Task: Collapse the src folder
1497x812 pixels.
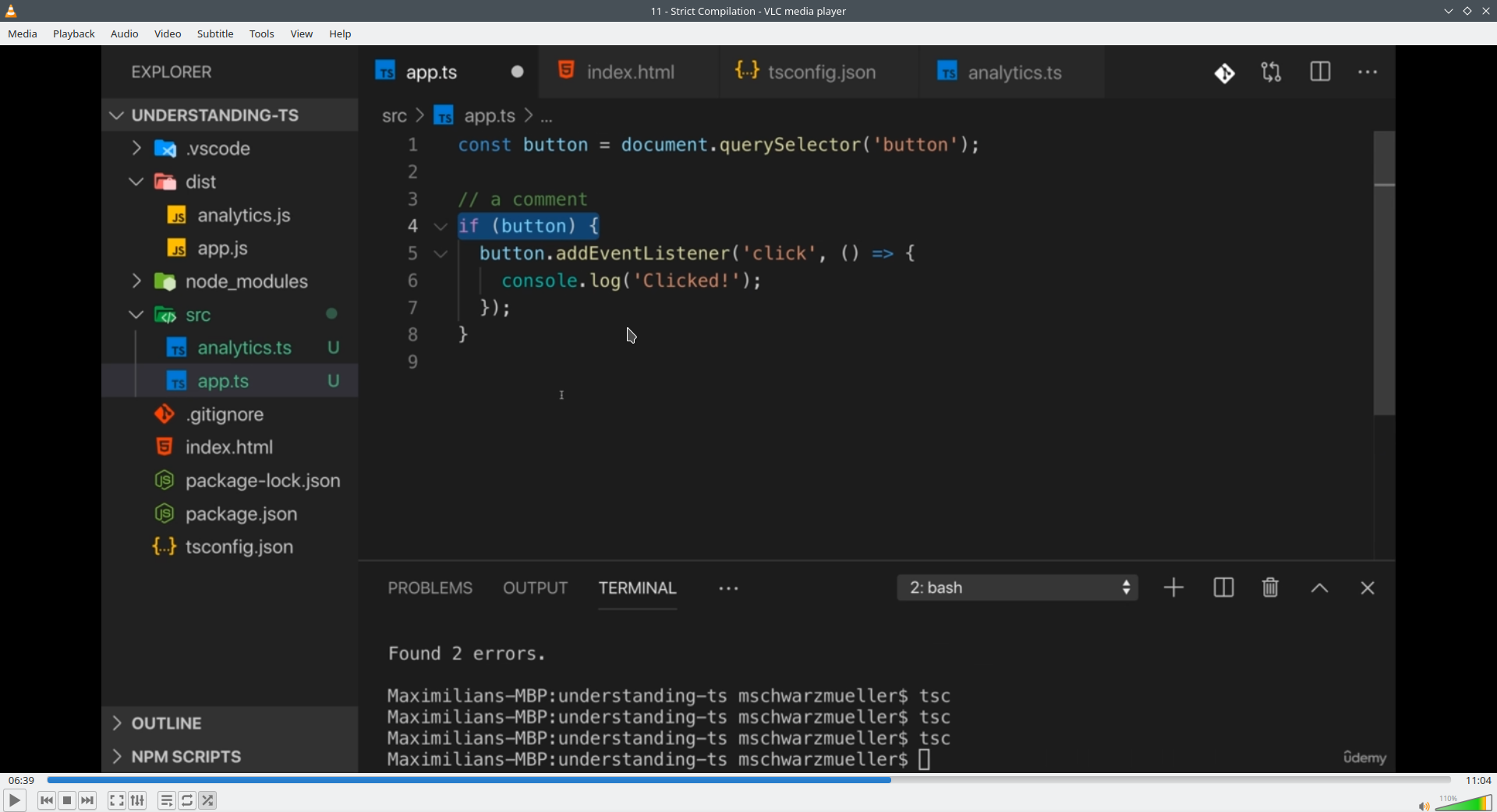Action: (230, 315)
